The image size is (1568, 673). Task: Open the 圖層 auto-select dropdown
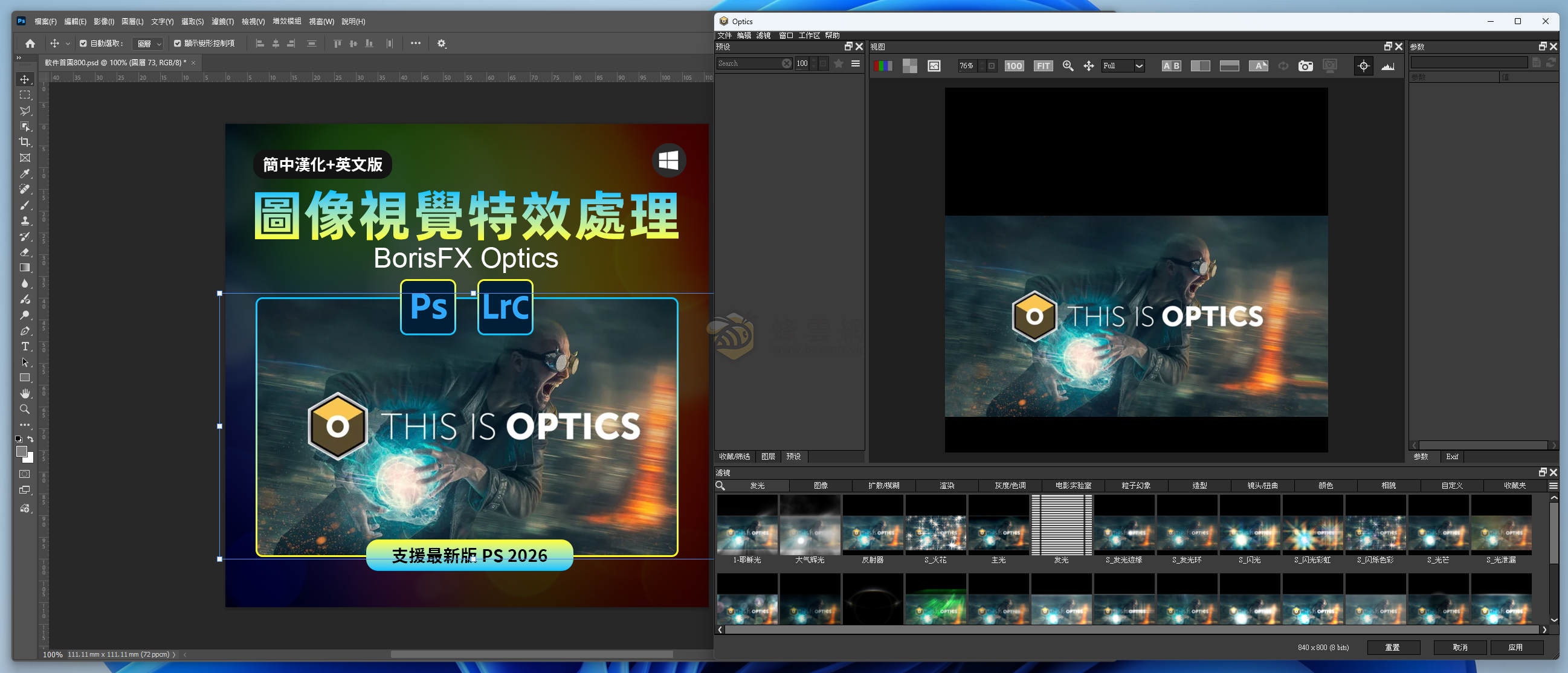click(149, 44)
